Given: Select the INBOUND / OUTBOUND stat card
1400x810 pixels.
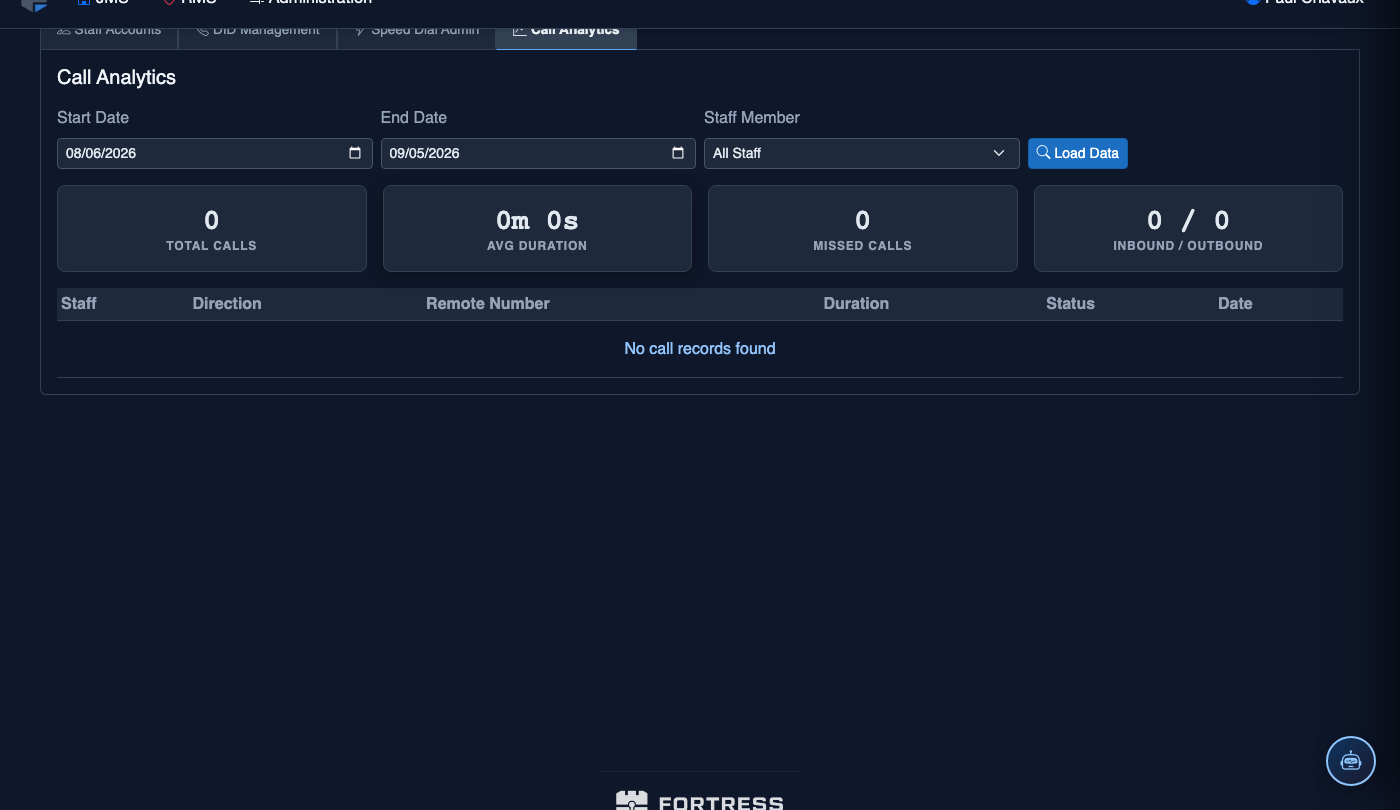Looking at the screenshot, I should click(1188, 228).
